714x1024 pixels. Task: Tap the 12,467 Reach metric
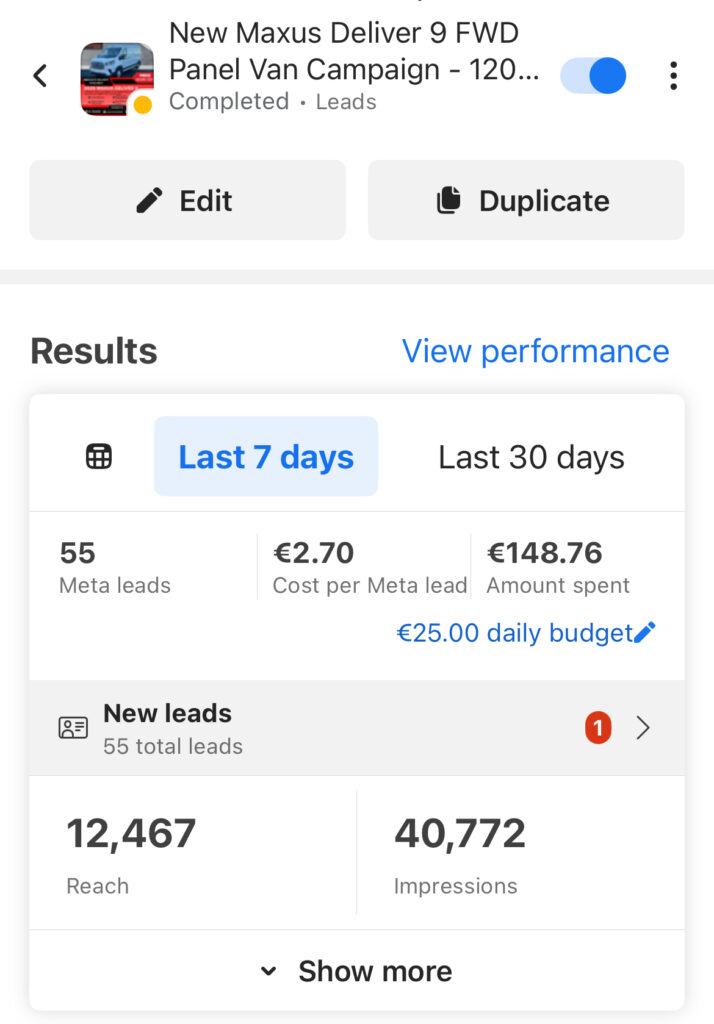click(131, 833)
